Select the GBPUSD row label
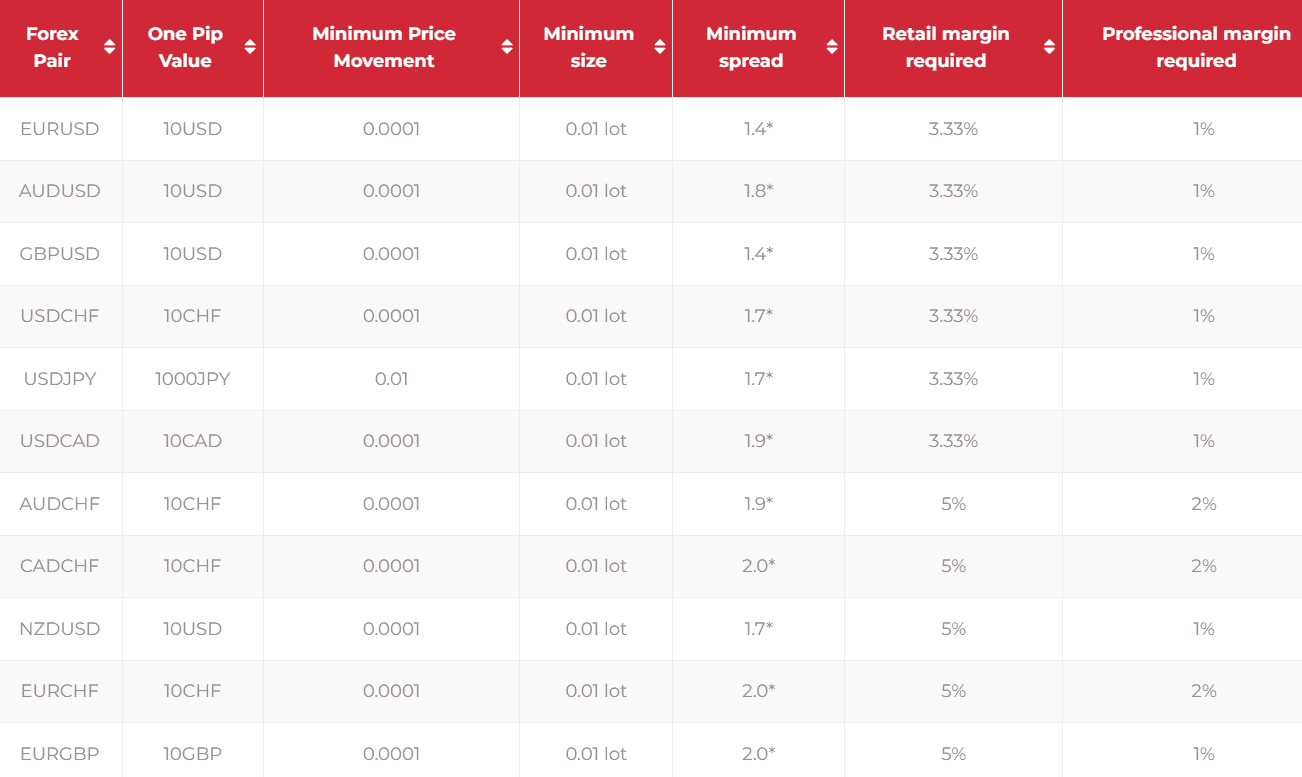This screenshot has height=777, width=1302. click(x=60, y=254)
